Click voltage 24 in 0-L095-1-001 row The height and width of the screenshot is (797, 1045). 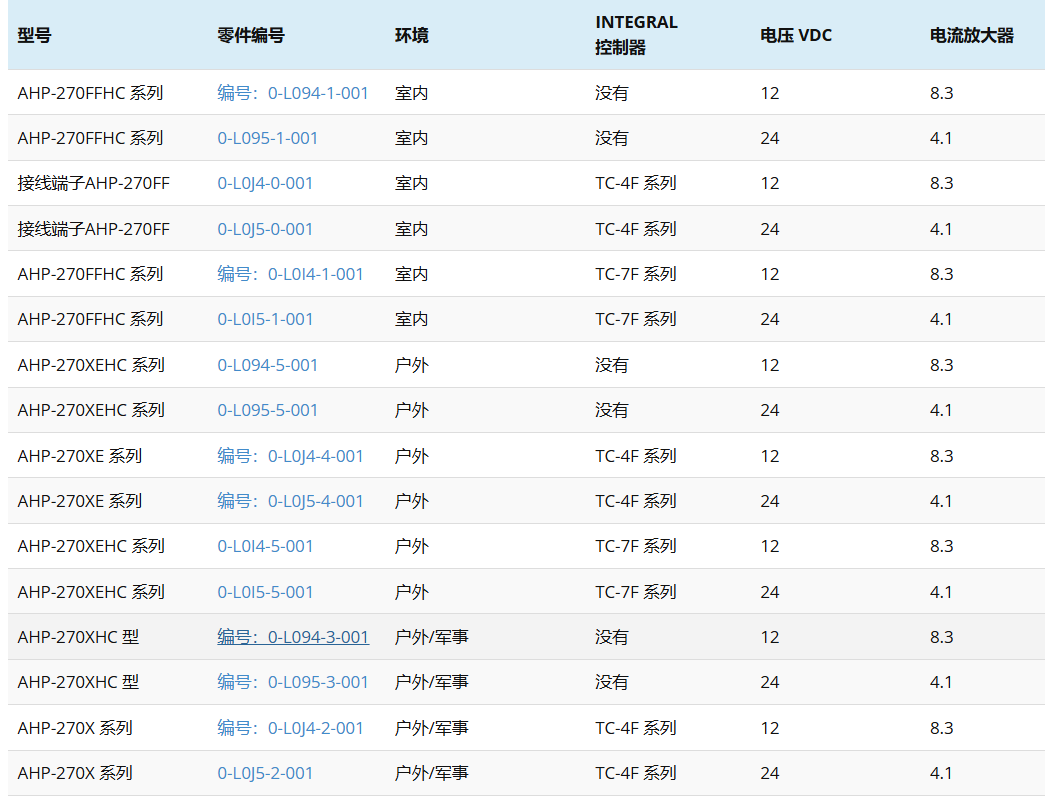770,138
